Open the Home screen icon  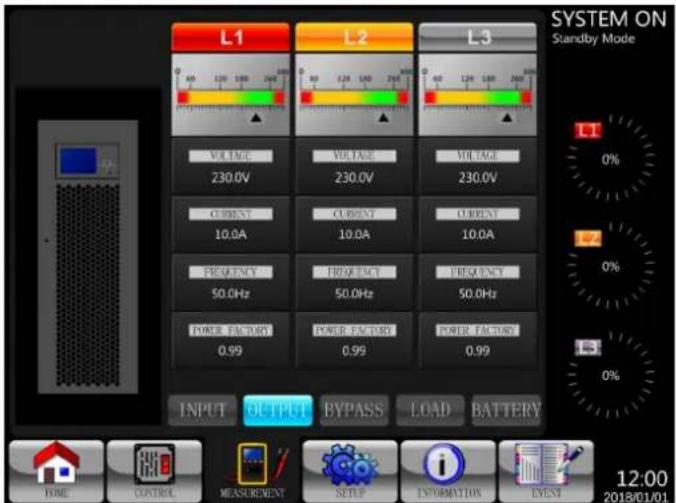coord(56,471)
